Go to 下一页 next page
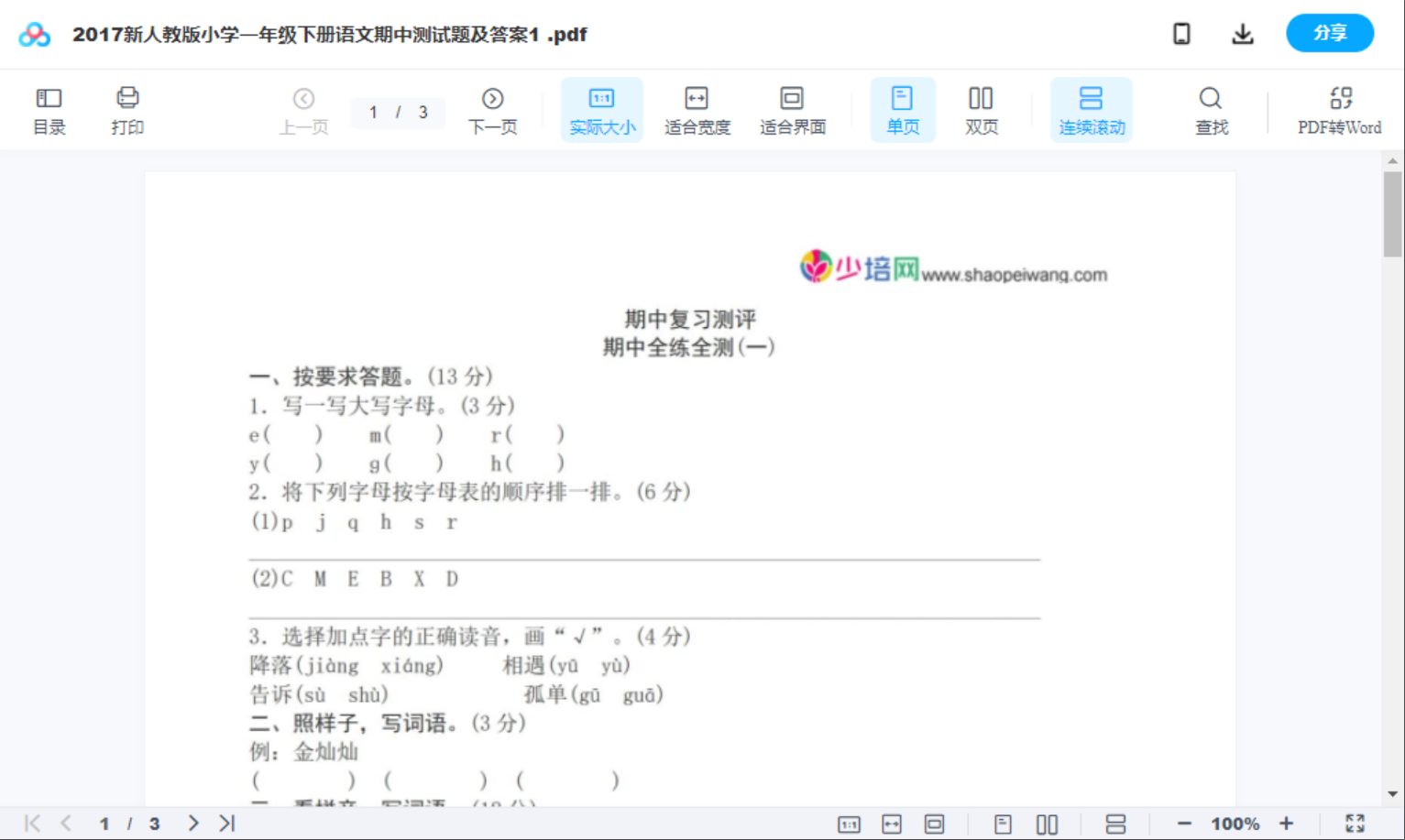 click(x=492, y=109)
